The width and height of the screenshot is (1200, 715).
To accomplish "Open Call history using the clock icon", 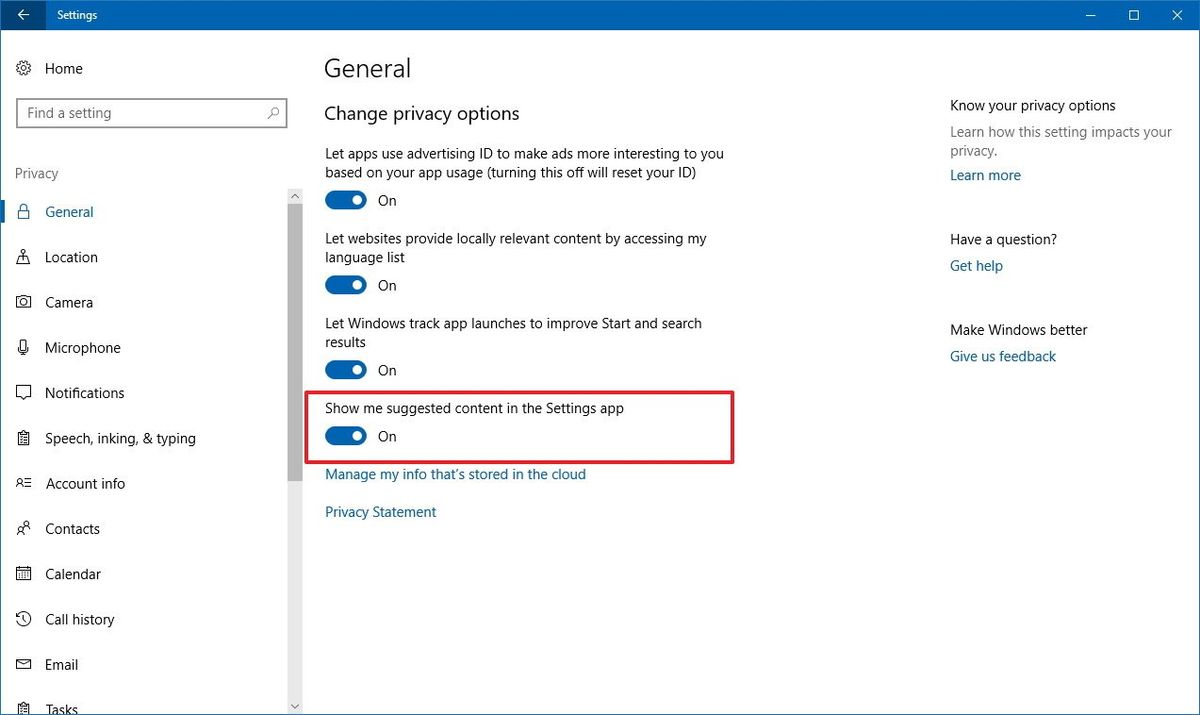I will (x=24, y=619).
